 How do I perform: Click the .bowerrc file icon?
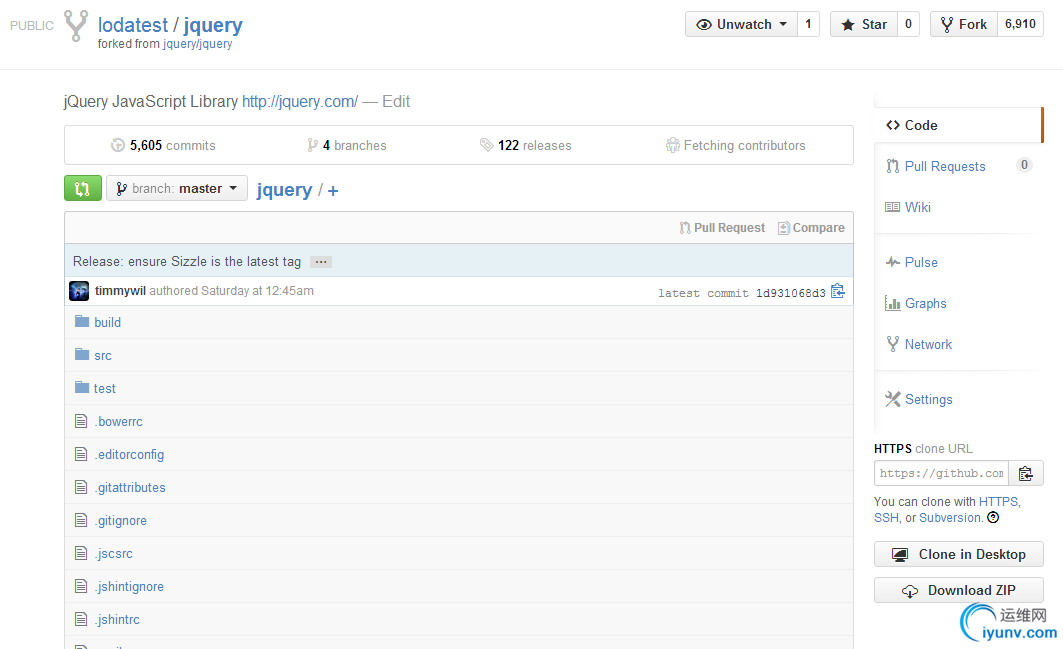tap(81, 421)
